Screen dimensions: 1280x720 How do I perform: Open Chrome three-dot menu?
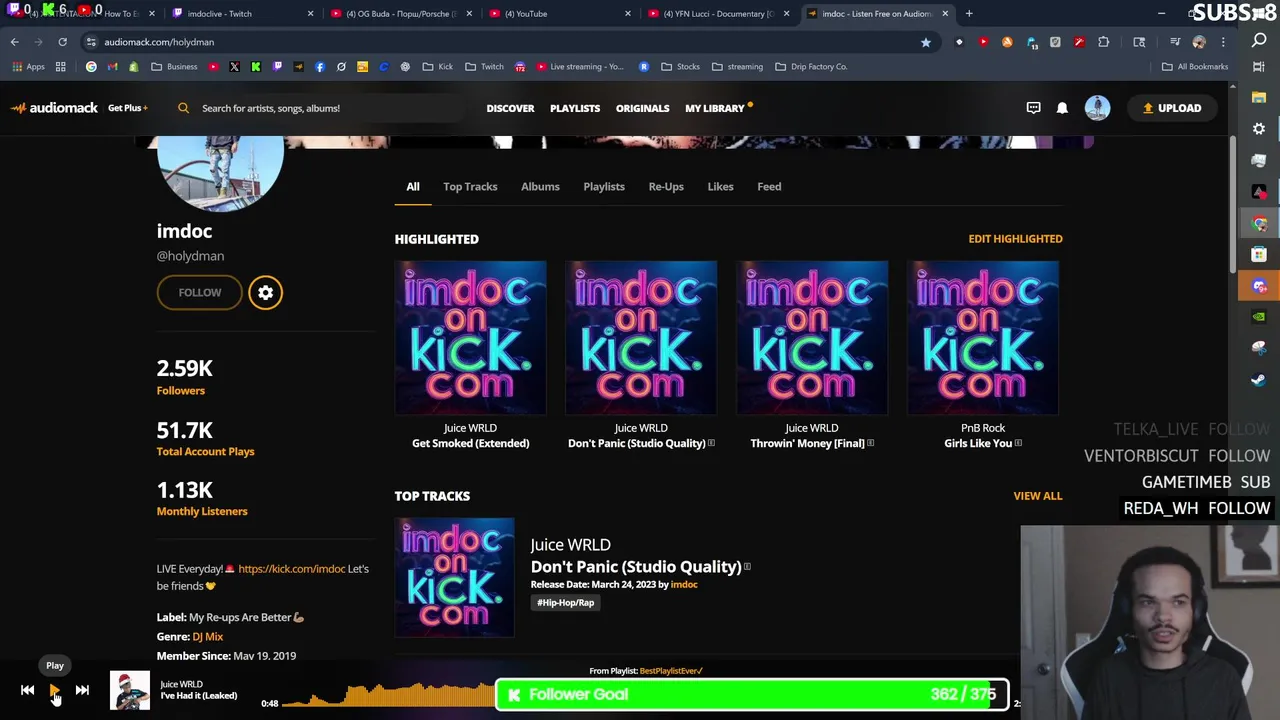[x=1223, y=42]
